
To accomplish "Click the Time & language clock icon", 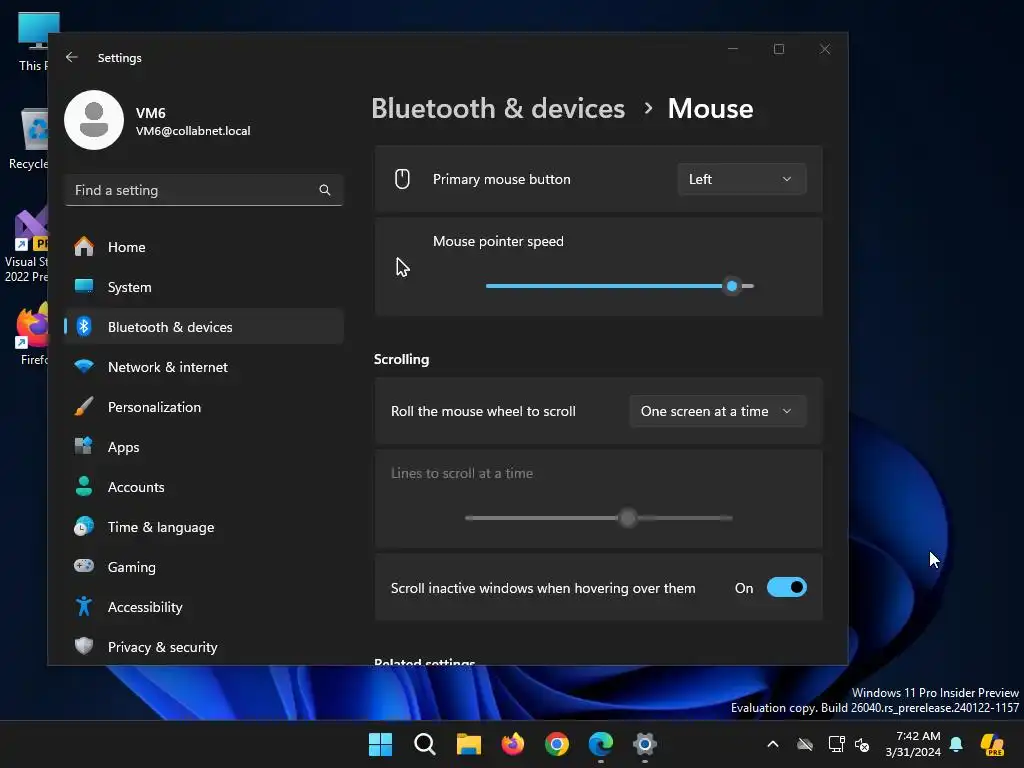I will click(84, 526).
